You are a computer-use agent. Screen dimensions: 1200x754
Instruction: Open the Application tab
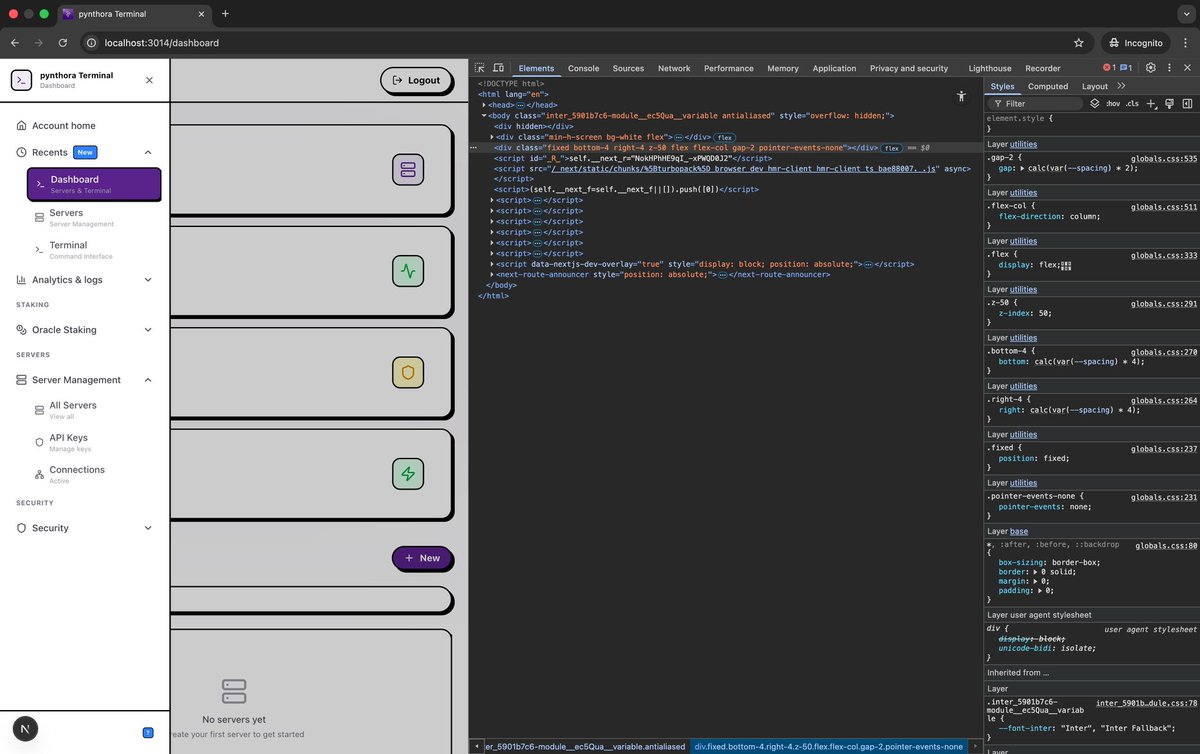coord(834,68)
